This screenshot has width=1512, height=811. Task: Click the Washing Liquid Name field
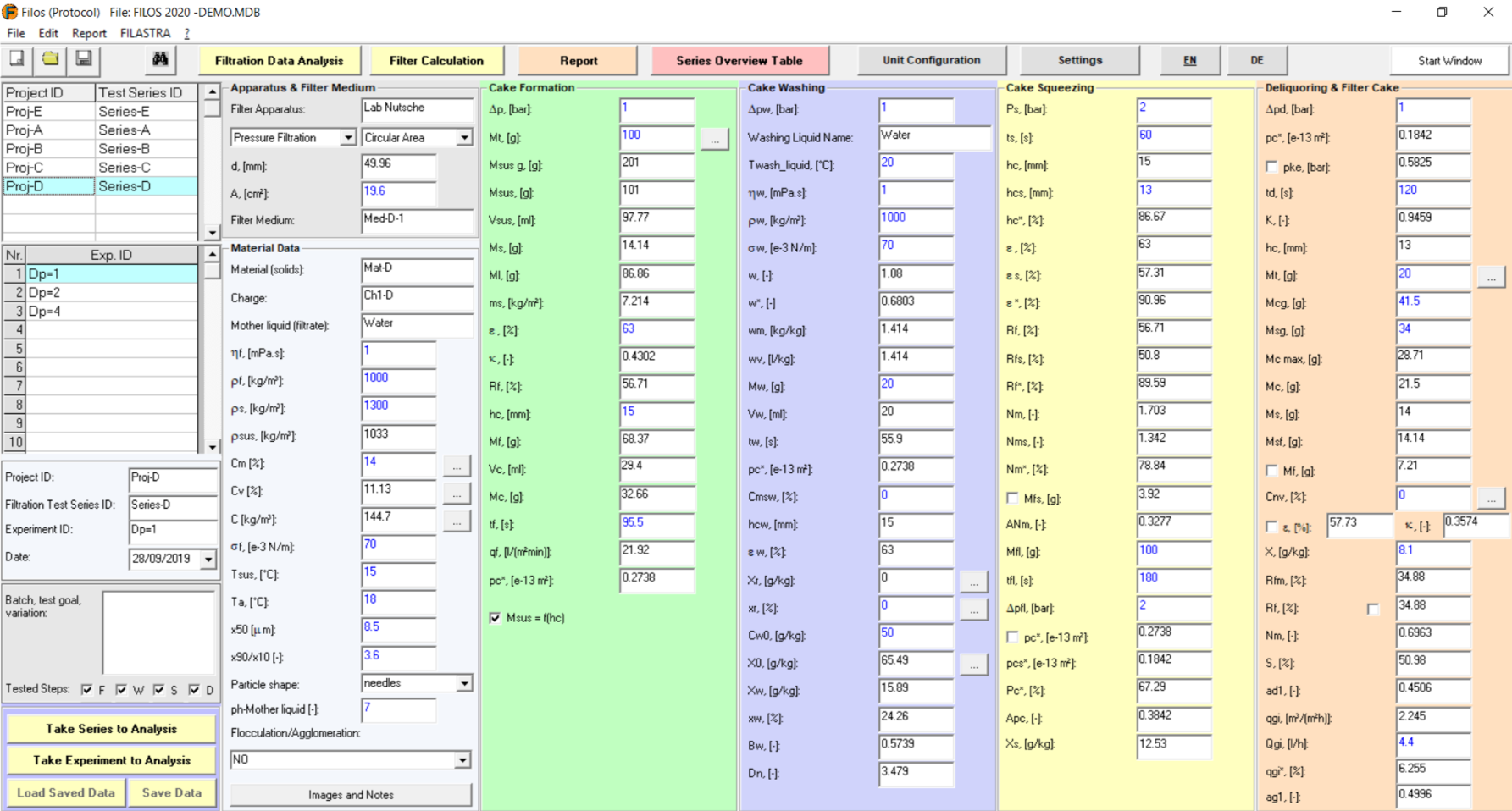click(934, 137)
